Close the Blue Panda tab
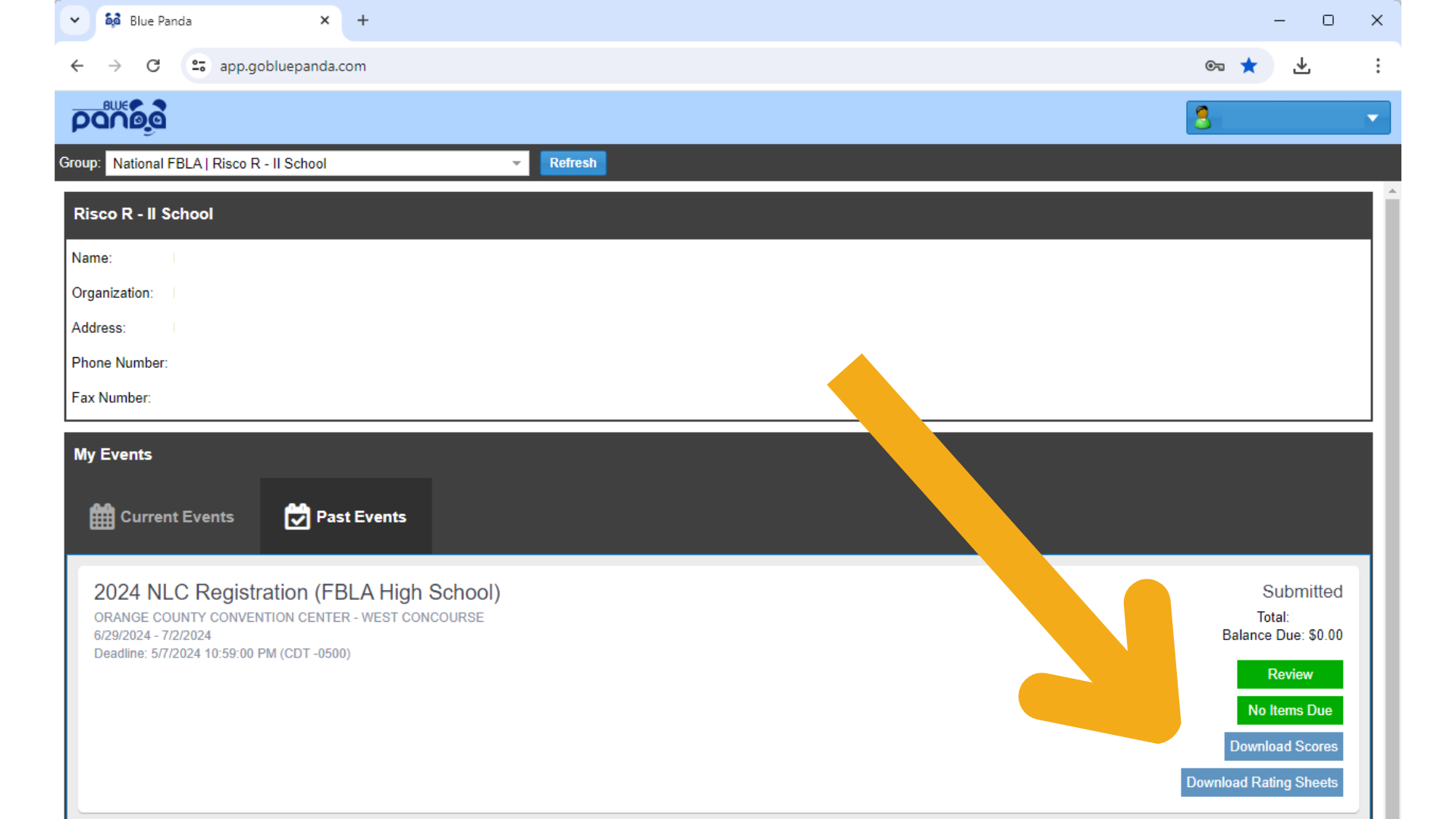 pyautogui.click(x=325, y=20)
